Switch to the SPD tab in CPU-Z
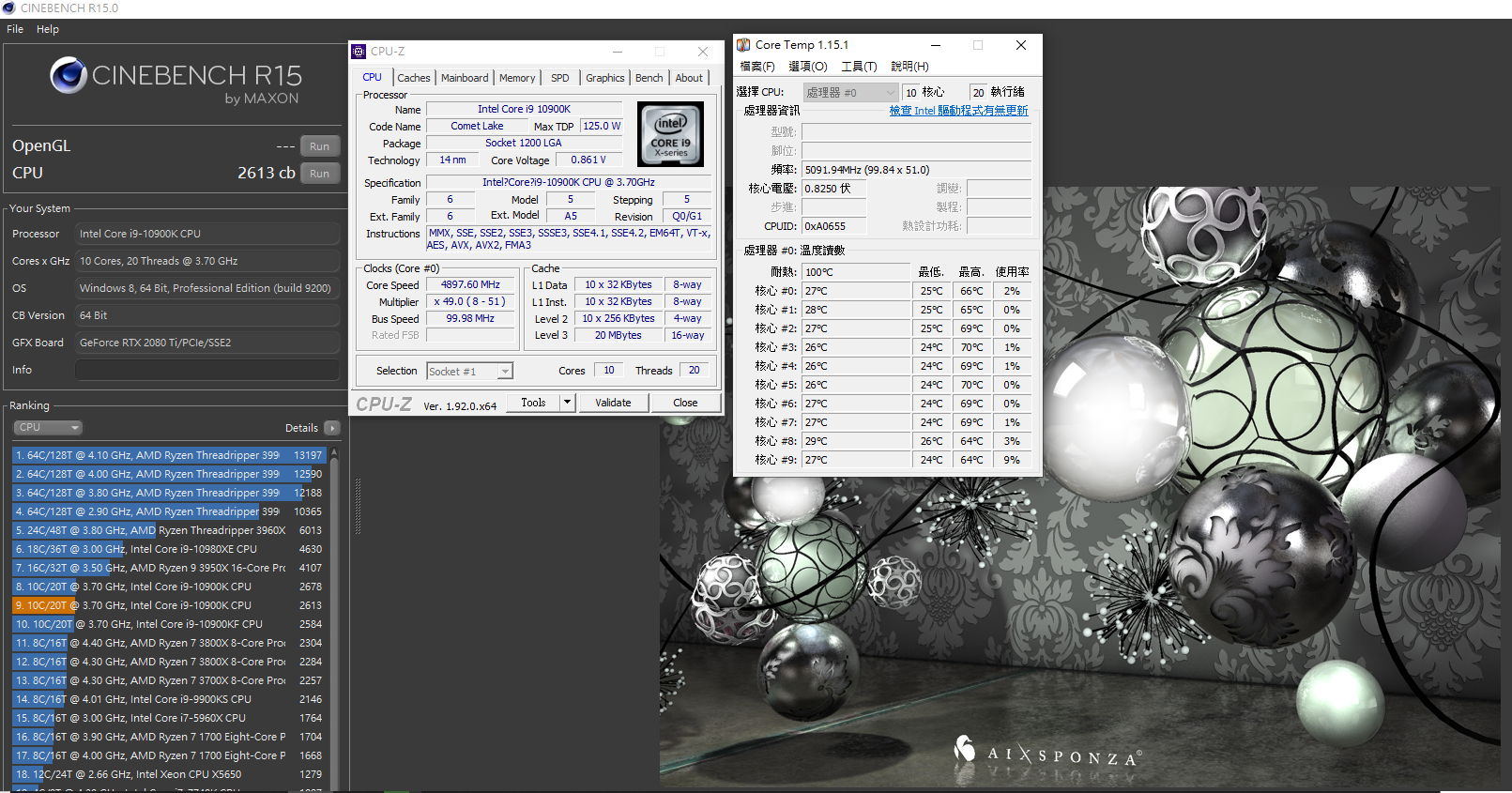The image size is (1512, 793). [560, 78]
